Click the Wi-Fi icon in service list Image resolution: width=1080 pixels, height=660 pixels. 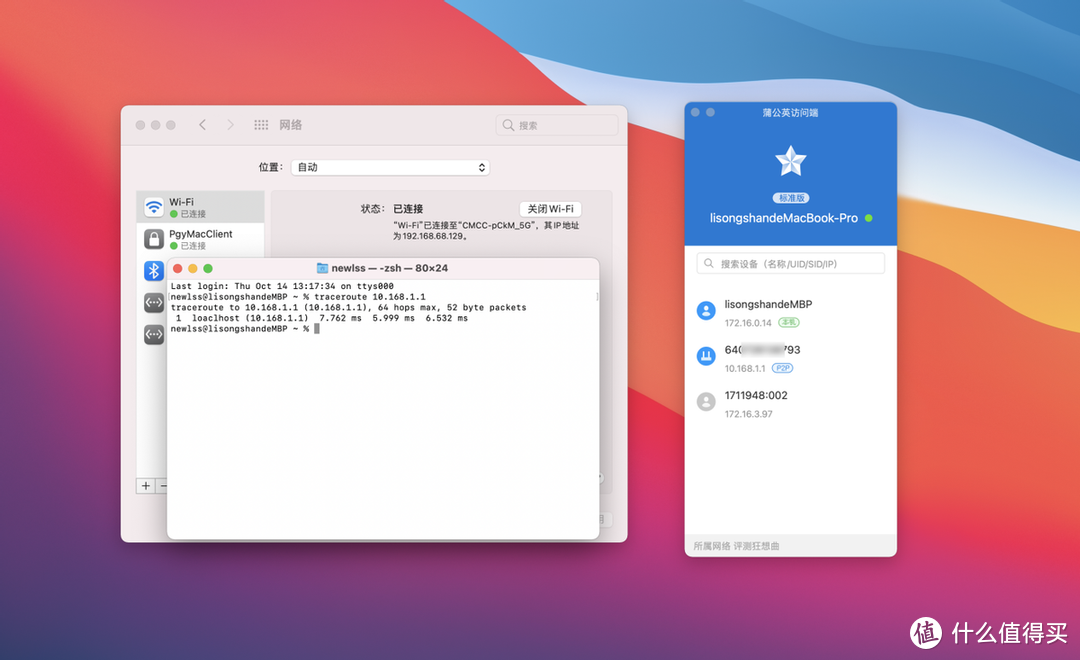(x=154, y=207)
